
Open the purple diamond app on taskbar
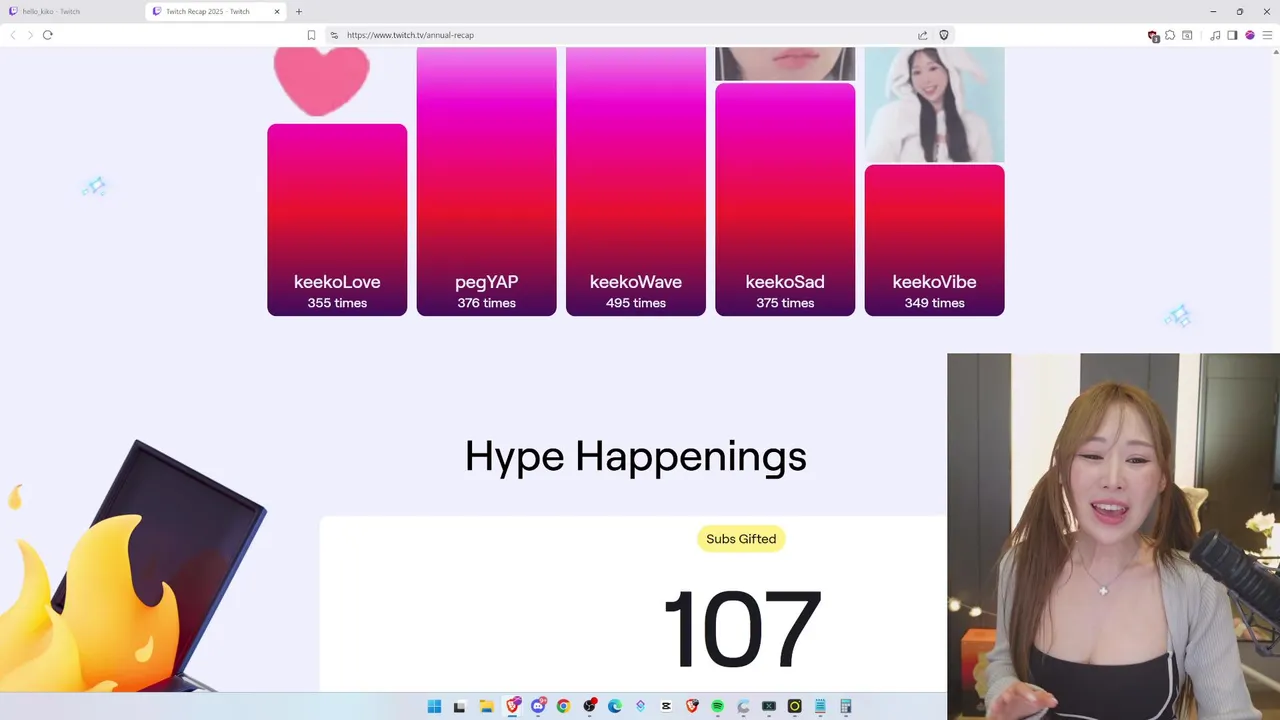pyautogui.click(x=640, y=706)
